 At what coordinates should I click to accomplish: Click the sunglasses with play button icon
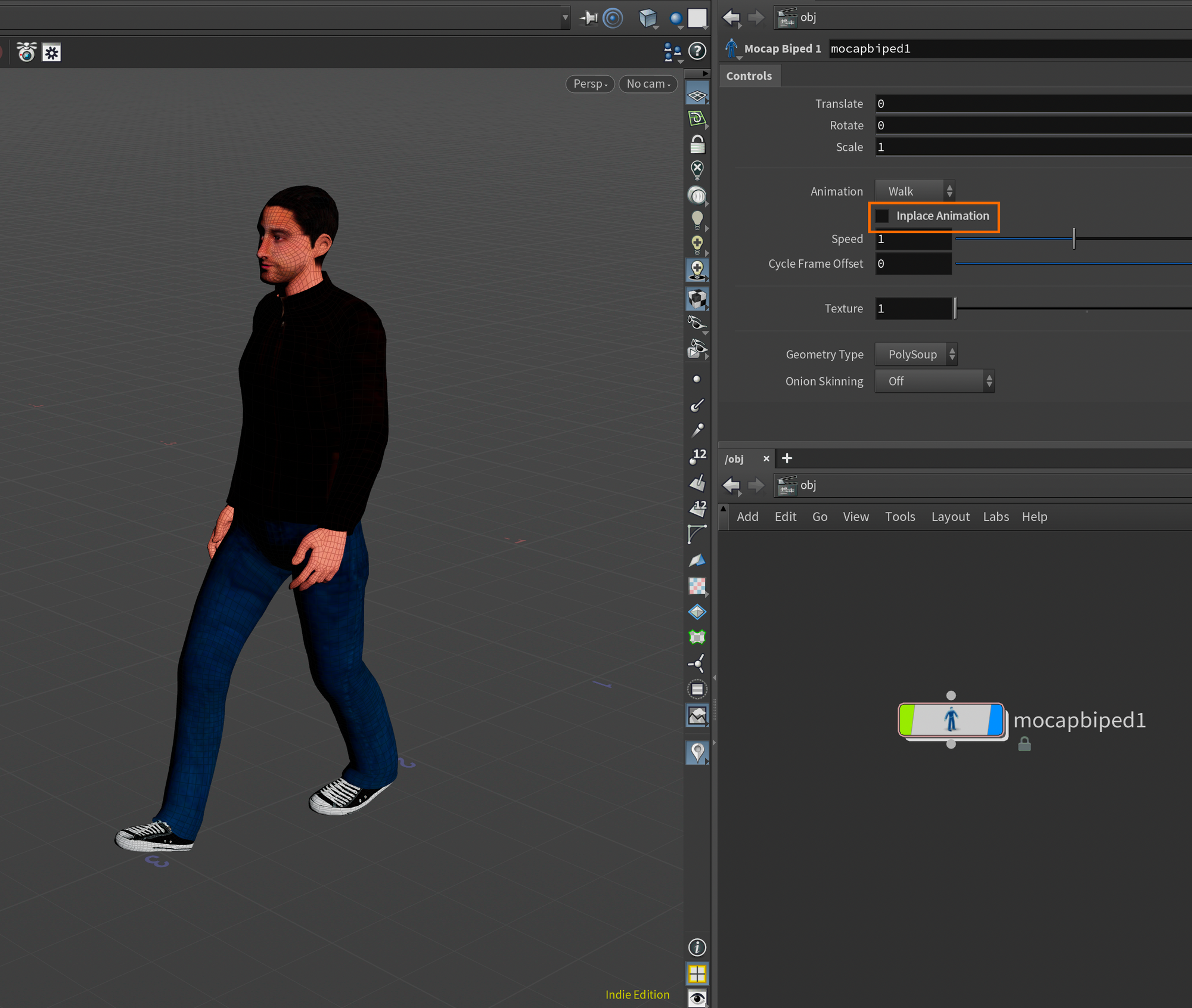(697, 349)
